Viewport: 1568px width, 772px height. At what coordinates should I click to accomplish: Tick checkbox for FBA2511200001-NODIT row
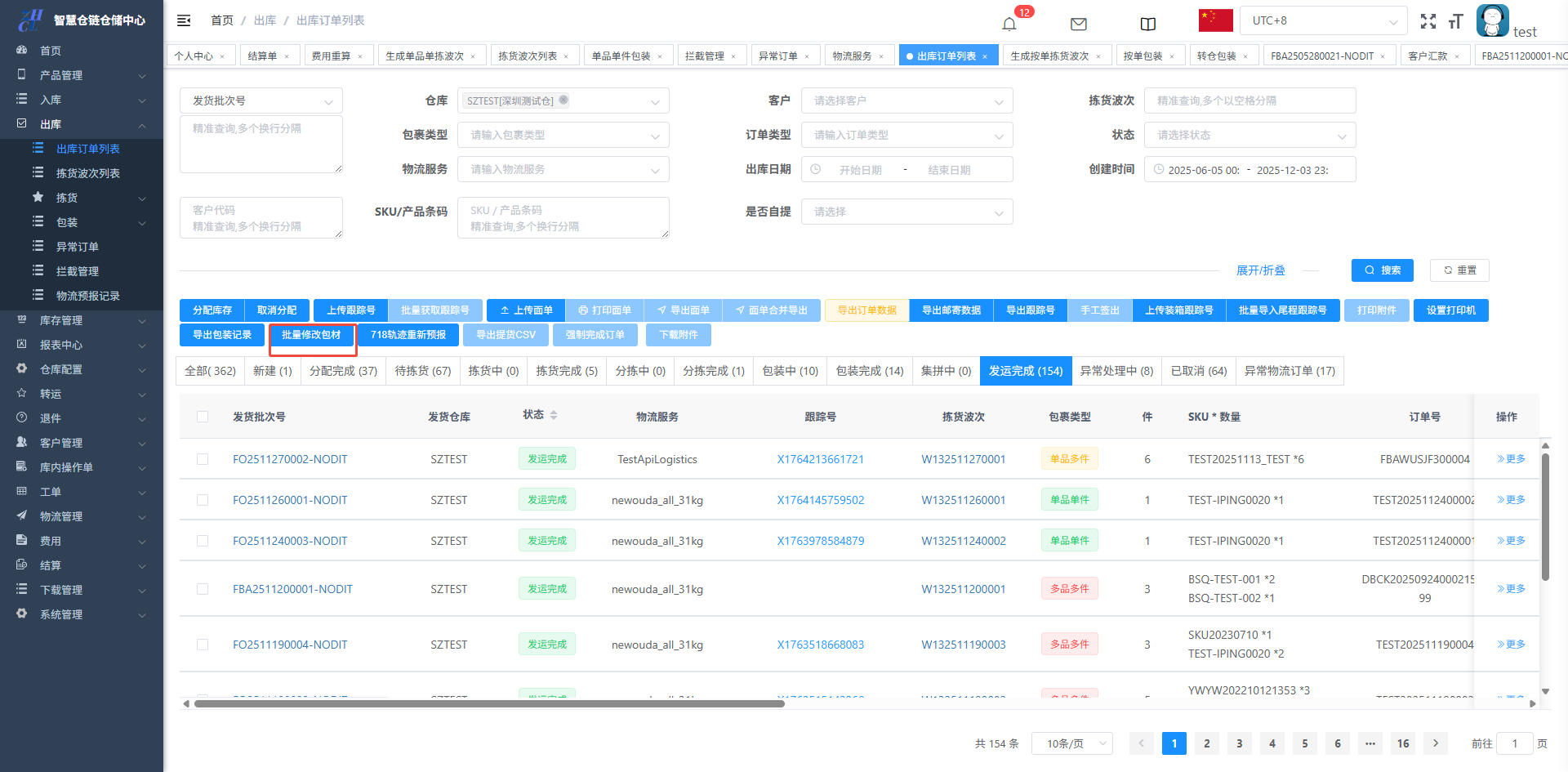(203, 589)
